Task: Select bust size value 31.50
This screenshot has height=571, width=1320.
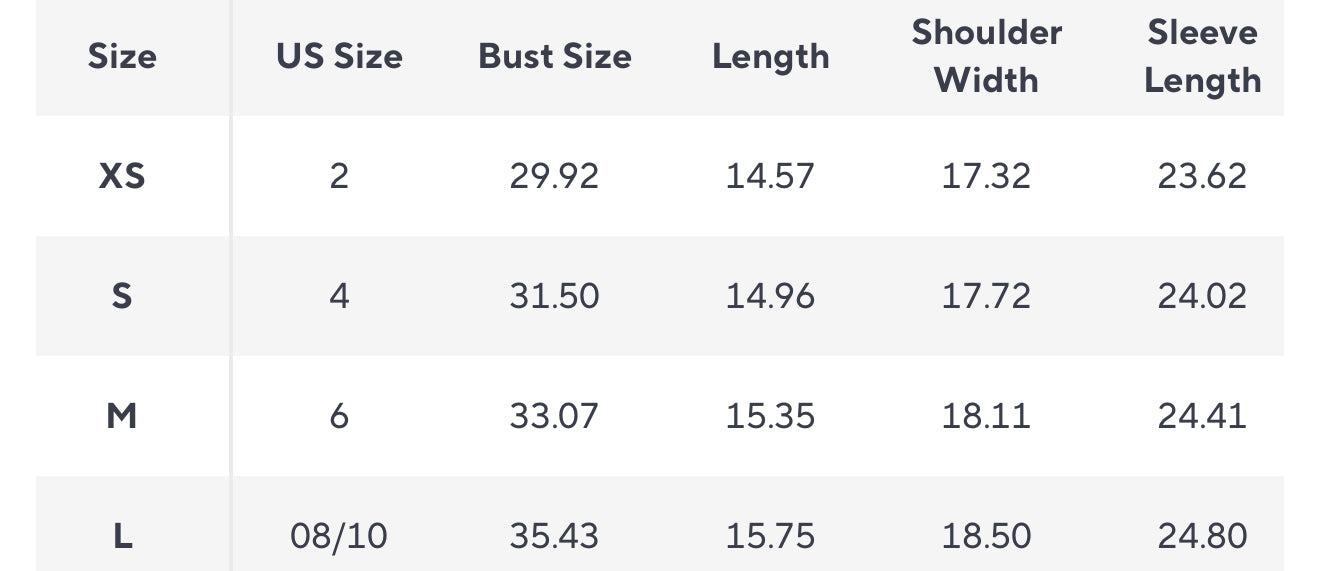Action: click(554, 296)
